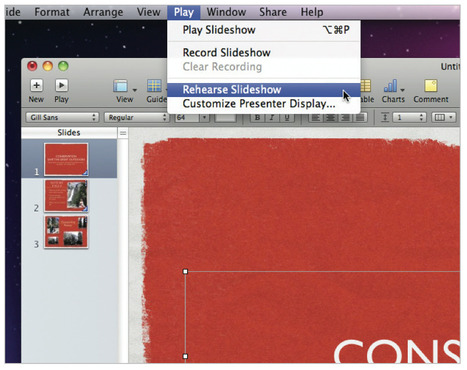Toggle Underline formatting
Screen dimensions: 467x370
click(x=287, y=117)
